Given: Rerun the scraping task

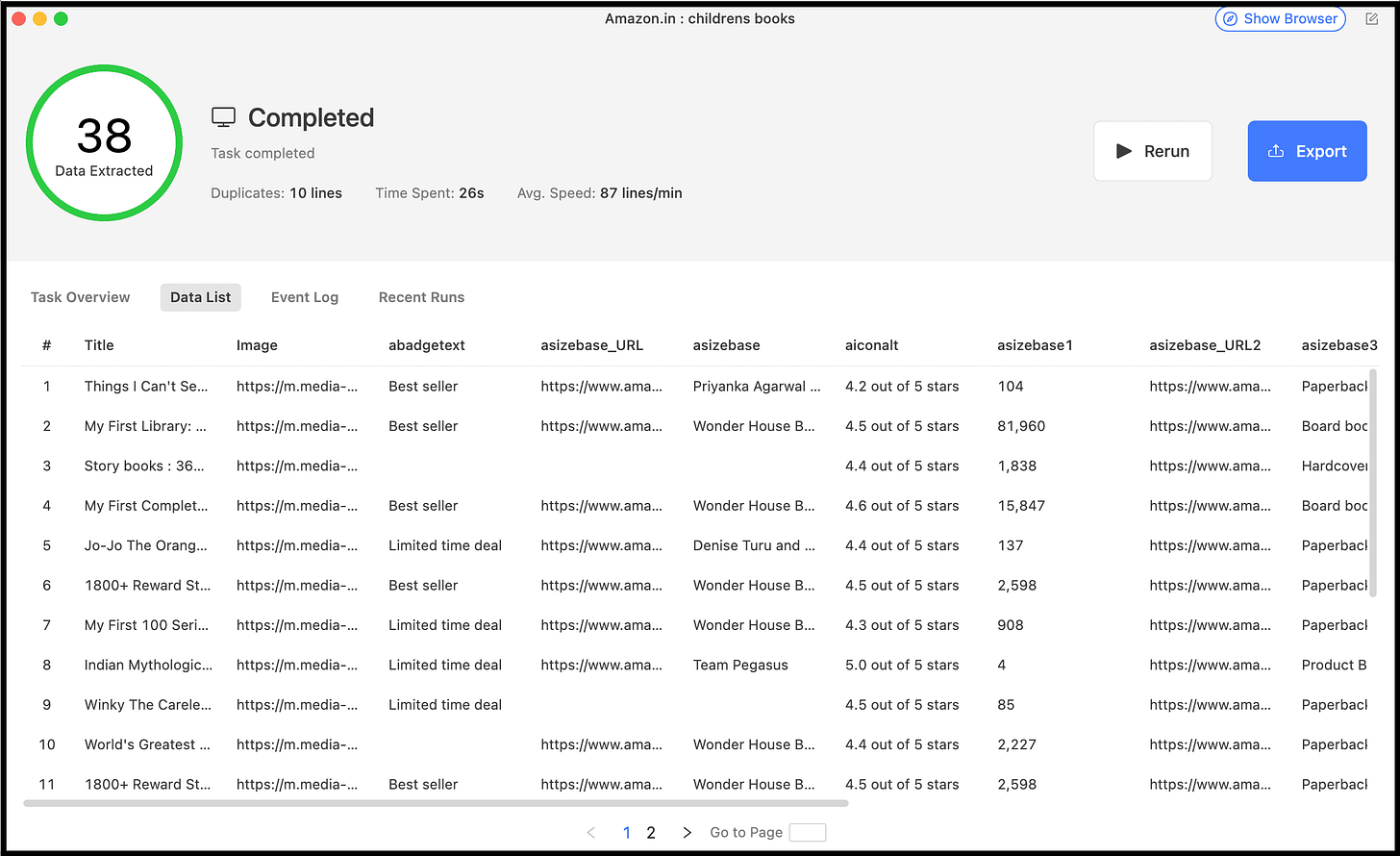Looking at the screenshot, I should (x=1153, y=151).
